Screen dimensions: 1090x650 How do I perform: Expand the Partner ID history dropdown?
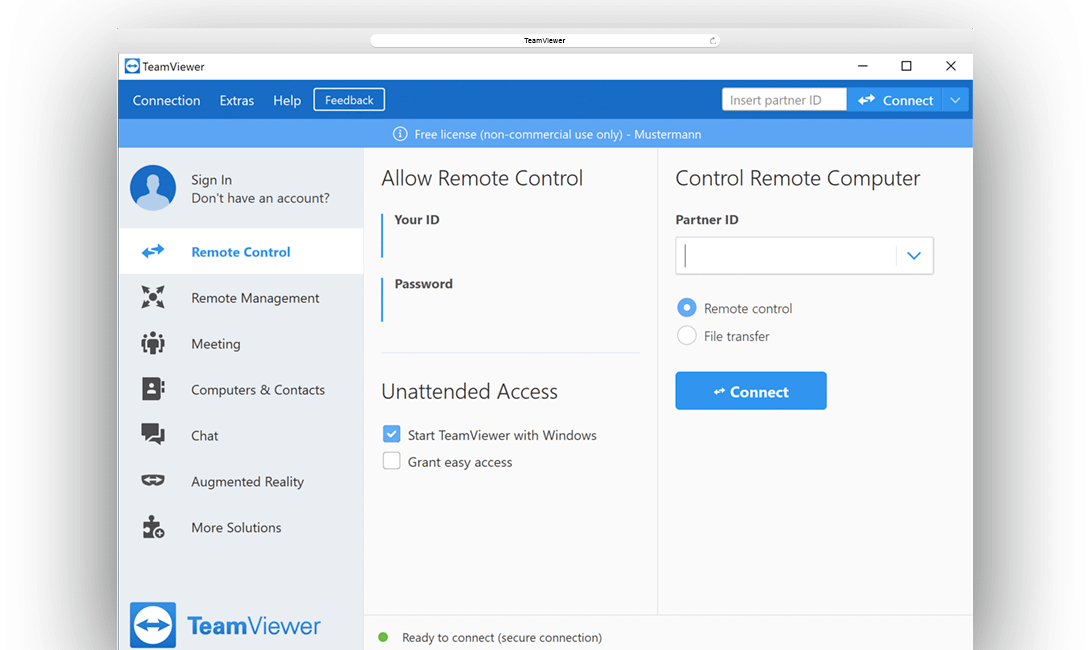point(914,256)
